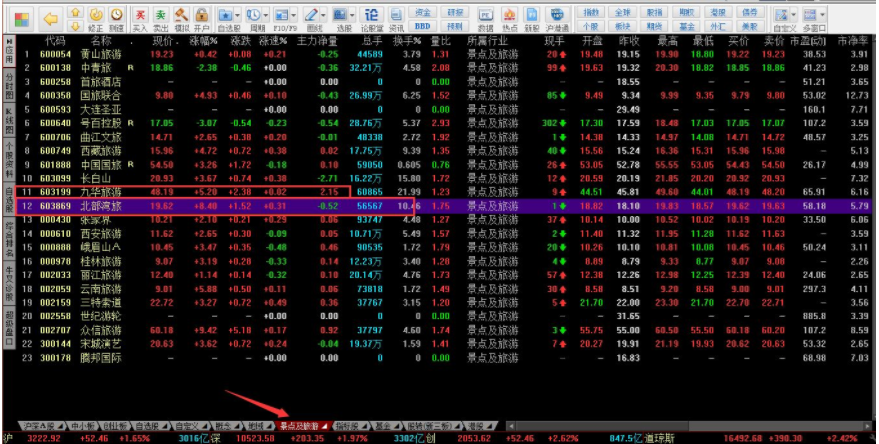Click the BBD button

pyautogui.click(x=424, y=26)
